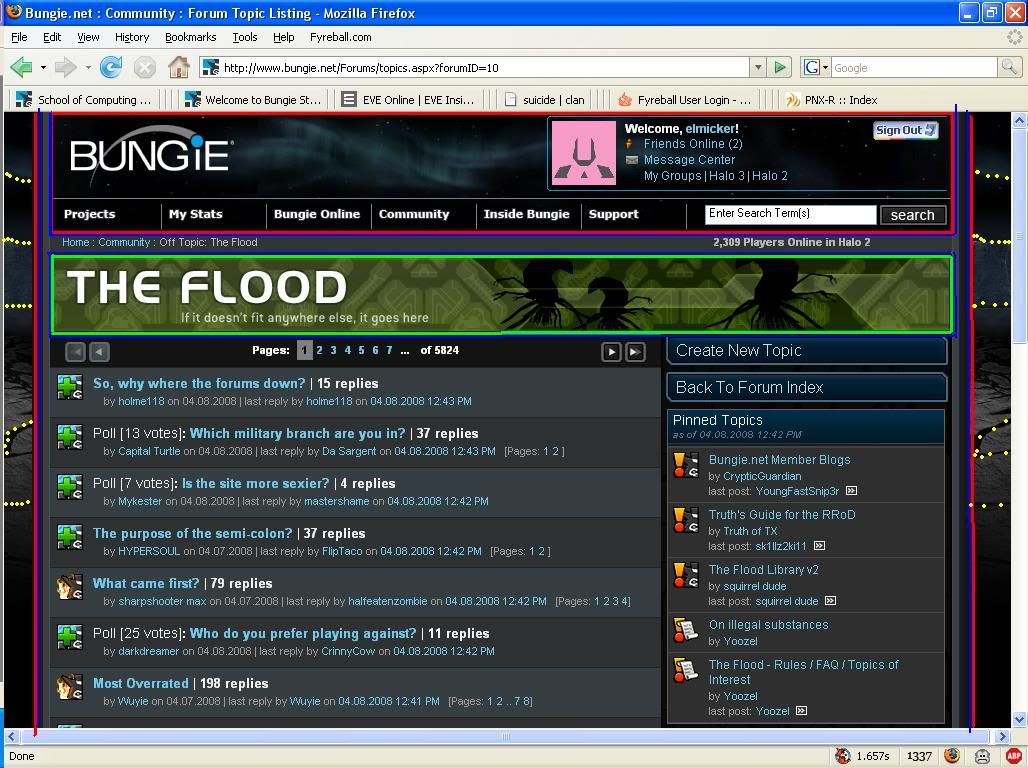This screenshot has height=768, width=1028.
Task: Expand the Back button history dropdown
Action: pos(43,67)
